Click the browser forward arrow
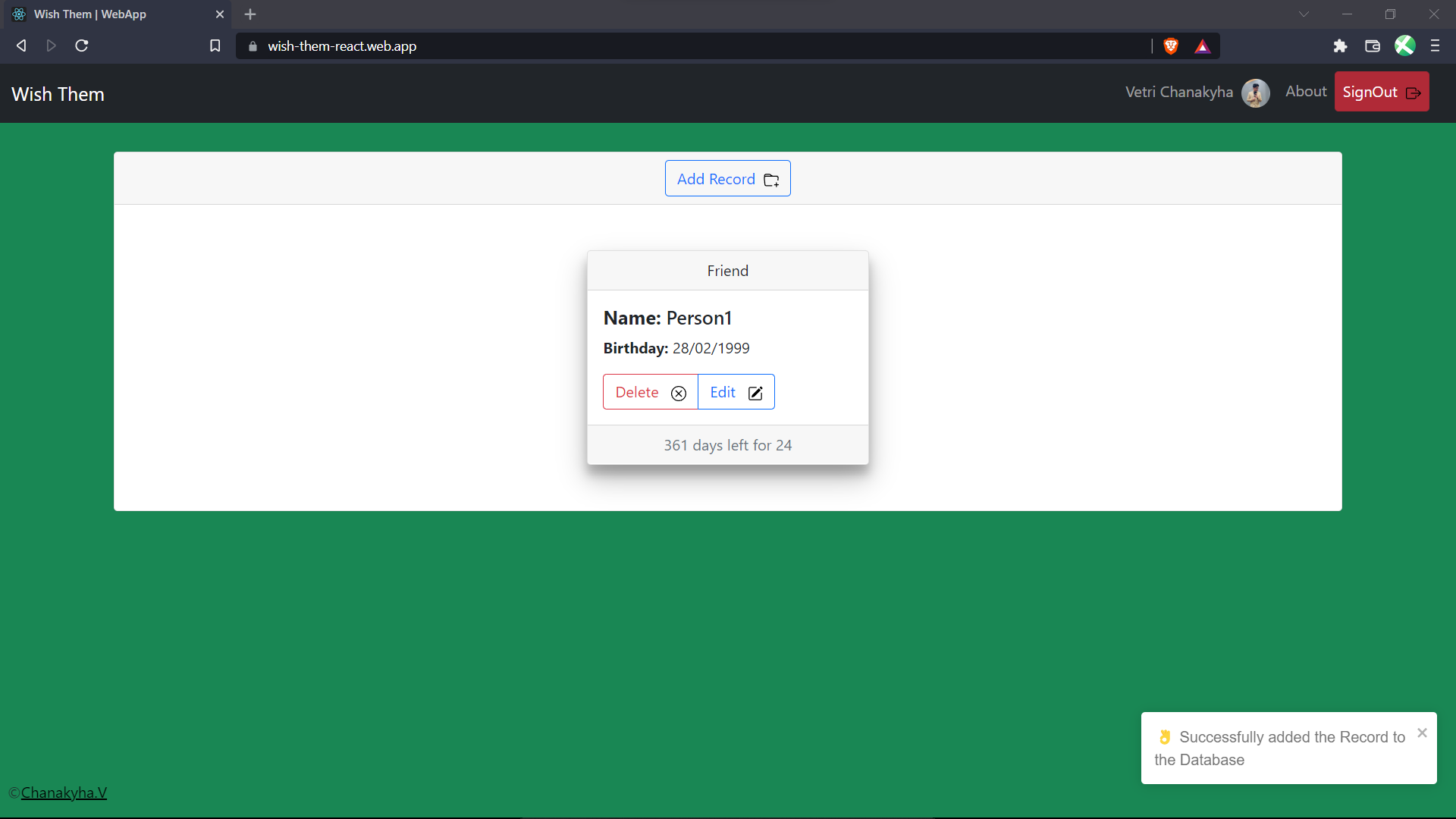 tap(51, 45)
